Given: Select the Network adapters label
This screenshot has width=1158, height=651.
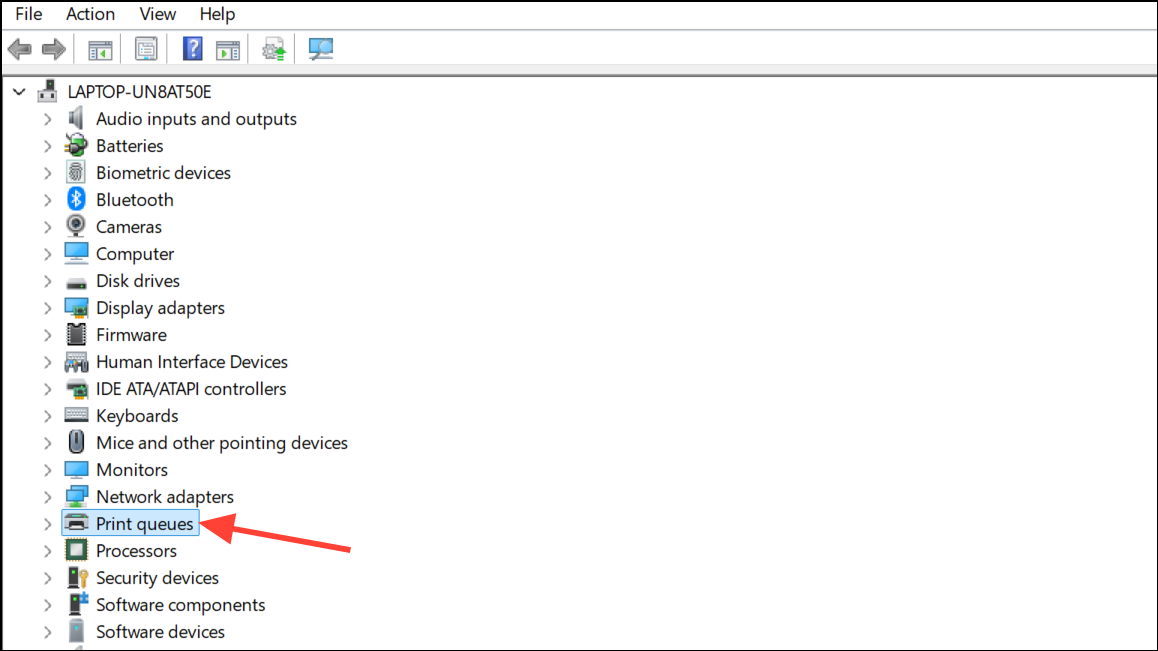Looking at the screenshot, I should (165, 497).
